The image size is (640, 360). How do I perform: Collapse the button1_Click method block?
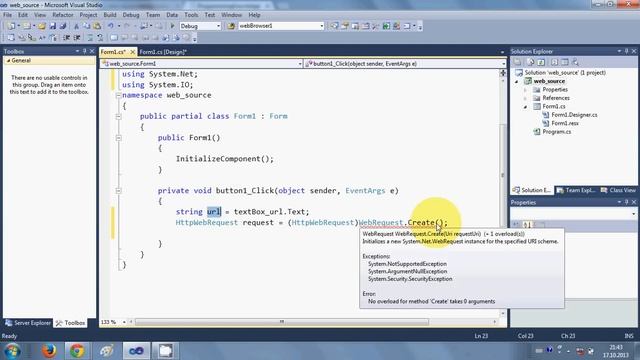(118, 191)
